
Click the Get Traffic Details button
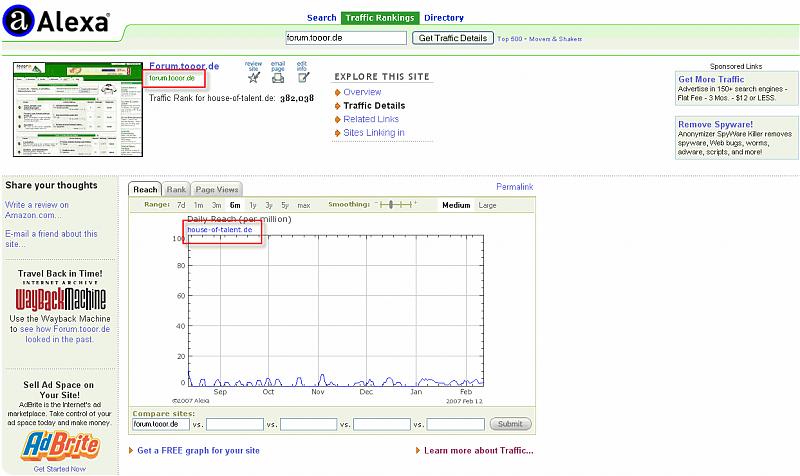[x=453, y=38]
